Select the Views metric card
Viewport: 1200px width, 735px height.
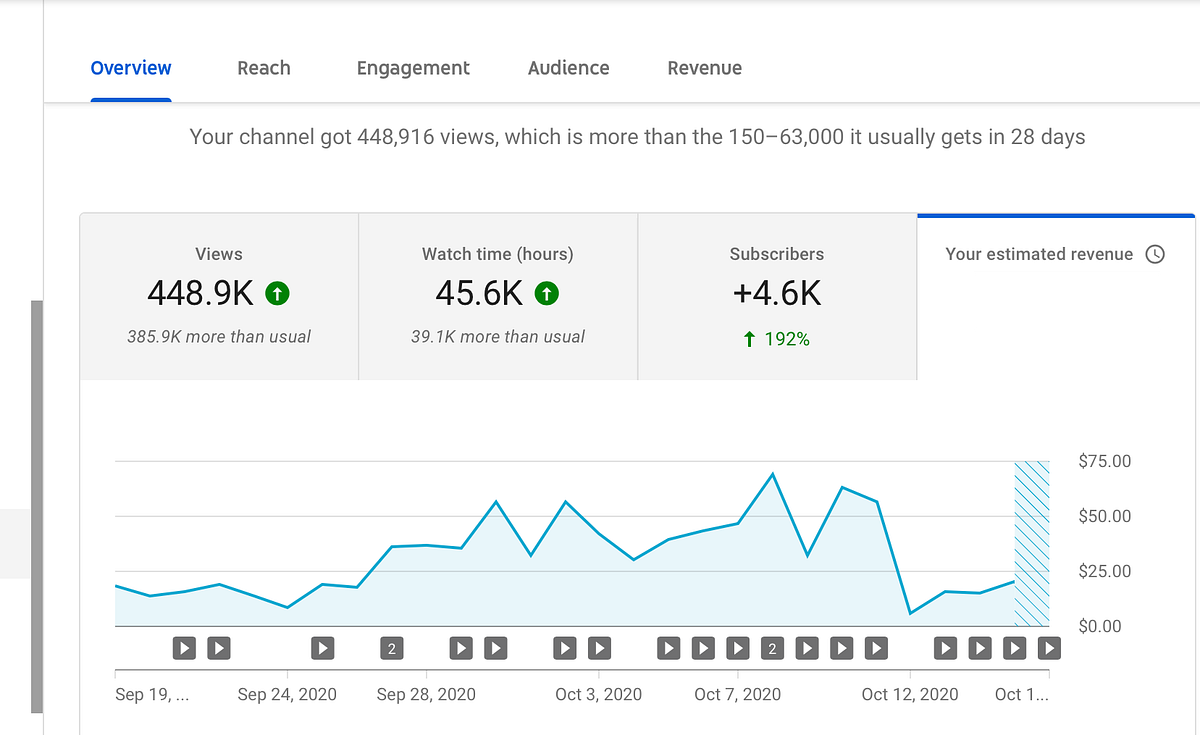(219, 297)
